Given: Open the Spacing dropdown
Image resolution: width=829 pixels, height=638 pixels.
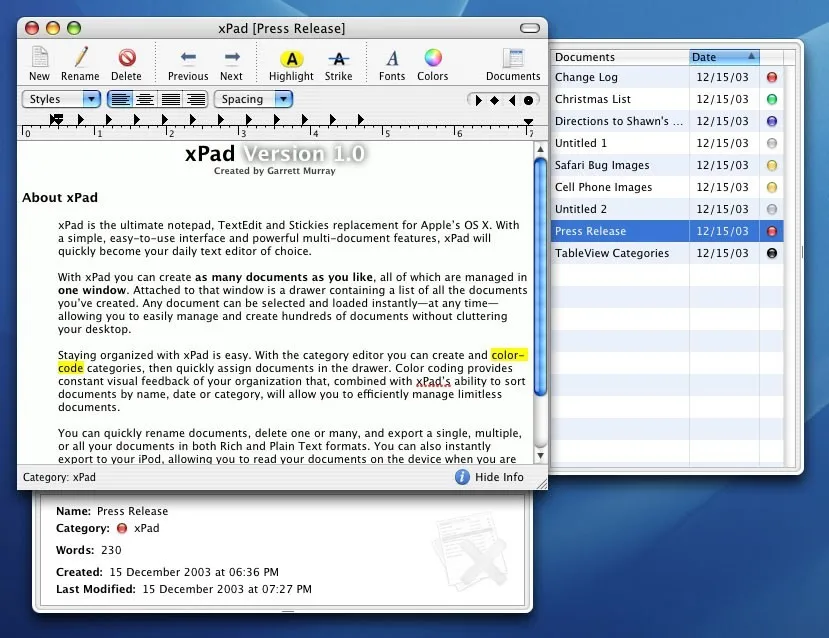Looking at the screenshot, I should point(252,99).
